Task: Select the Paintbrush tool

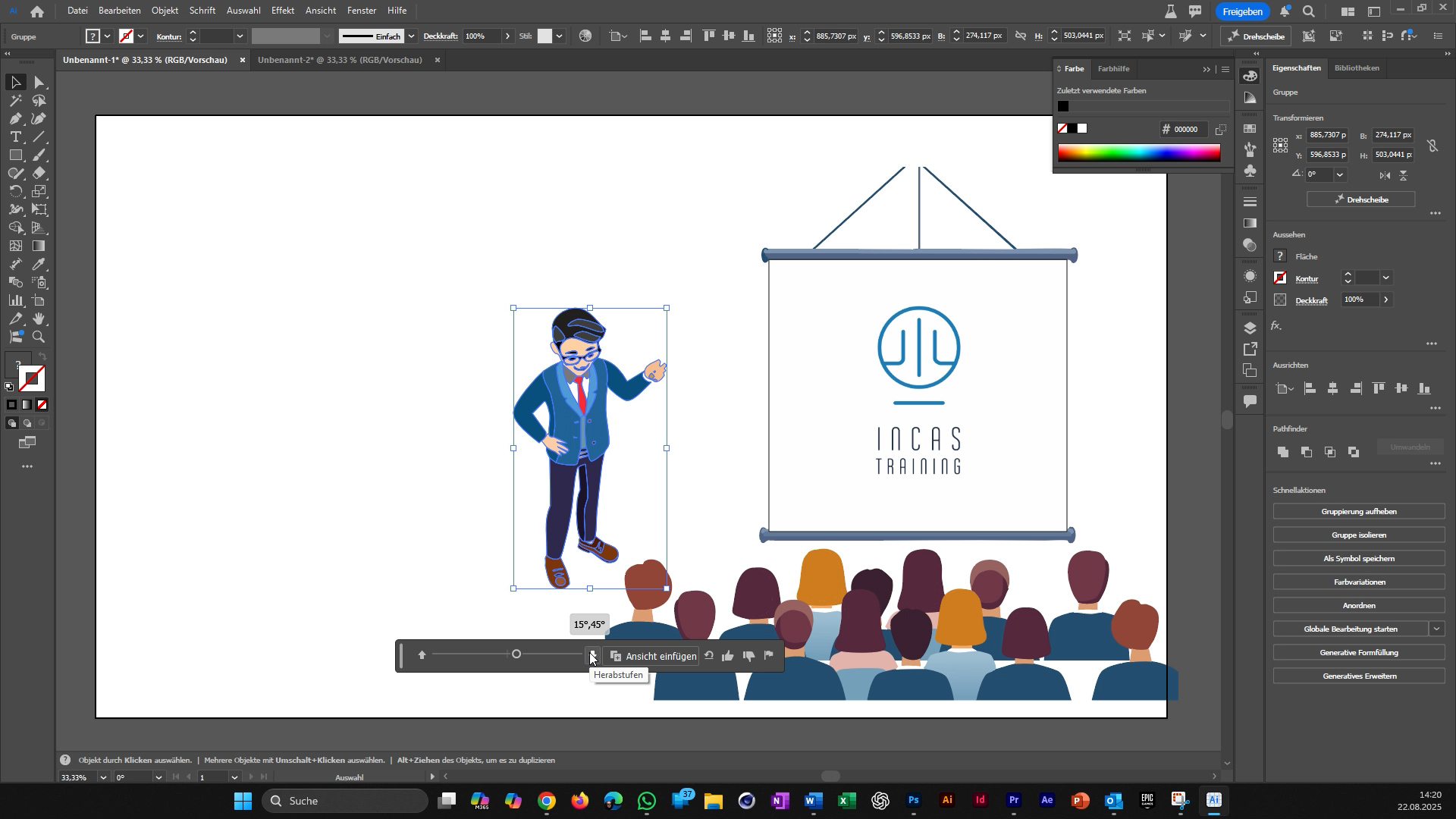Action: coord(39,155)
